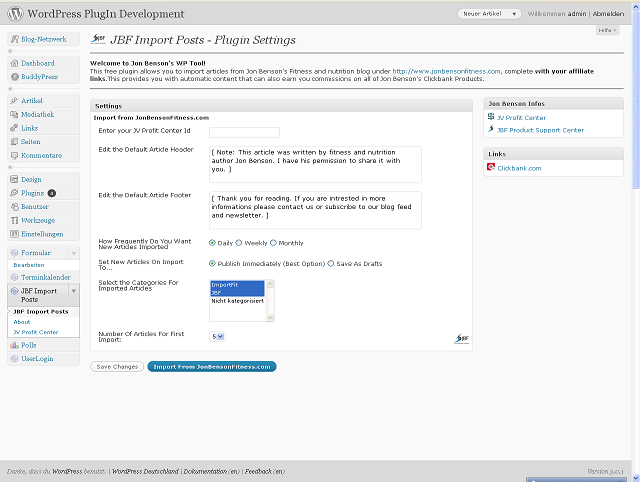Image resolution: width=640 pixels, height=482 pixels.
Task: Click the red Clickbank icon
Action: point(491,167)
